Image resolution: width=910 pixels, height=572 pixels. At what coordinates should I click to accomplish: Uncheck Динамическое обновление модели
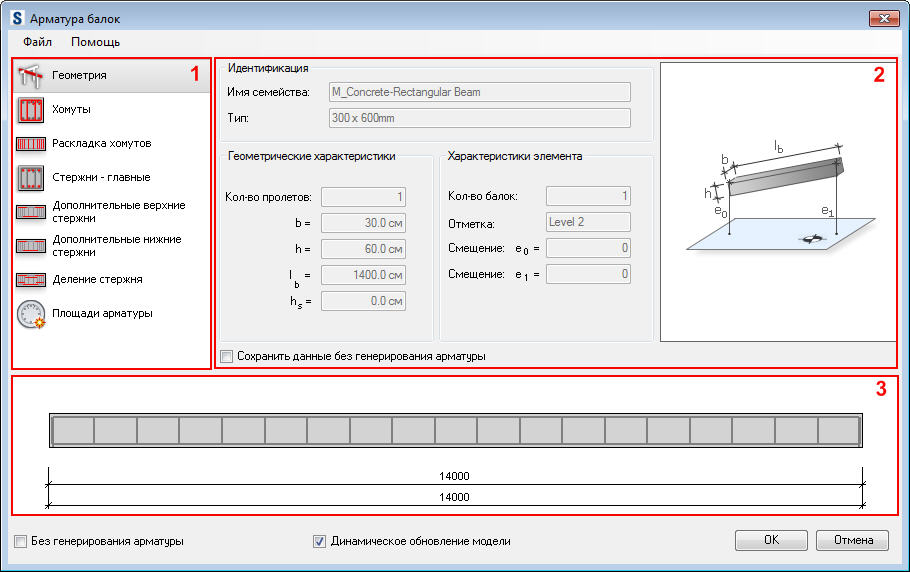click(319, 541)
